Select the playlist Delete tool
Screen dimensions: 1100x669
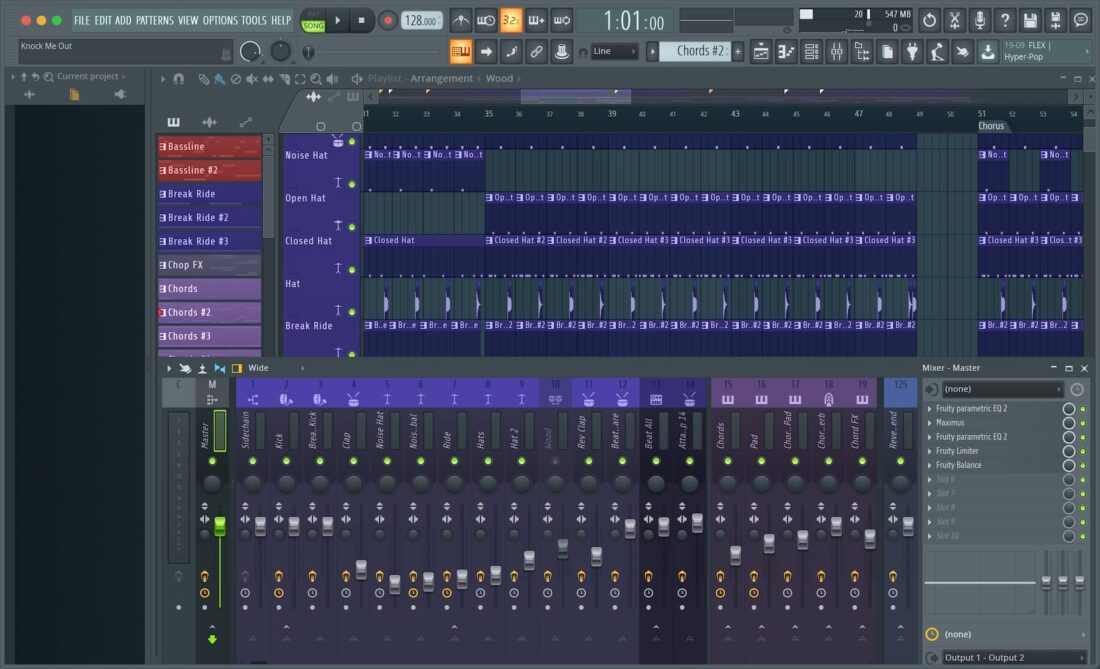[x=236, y=79]
